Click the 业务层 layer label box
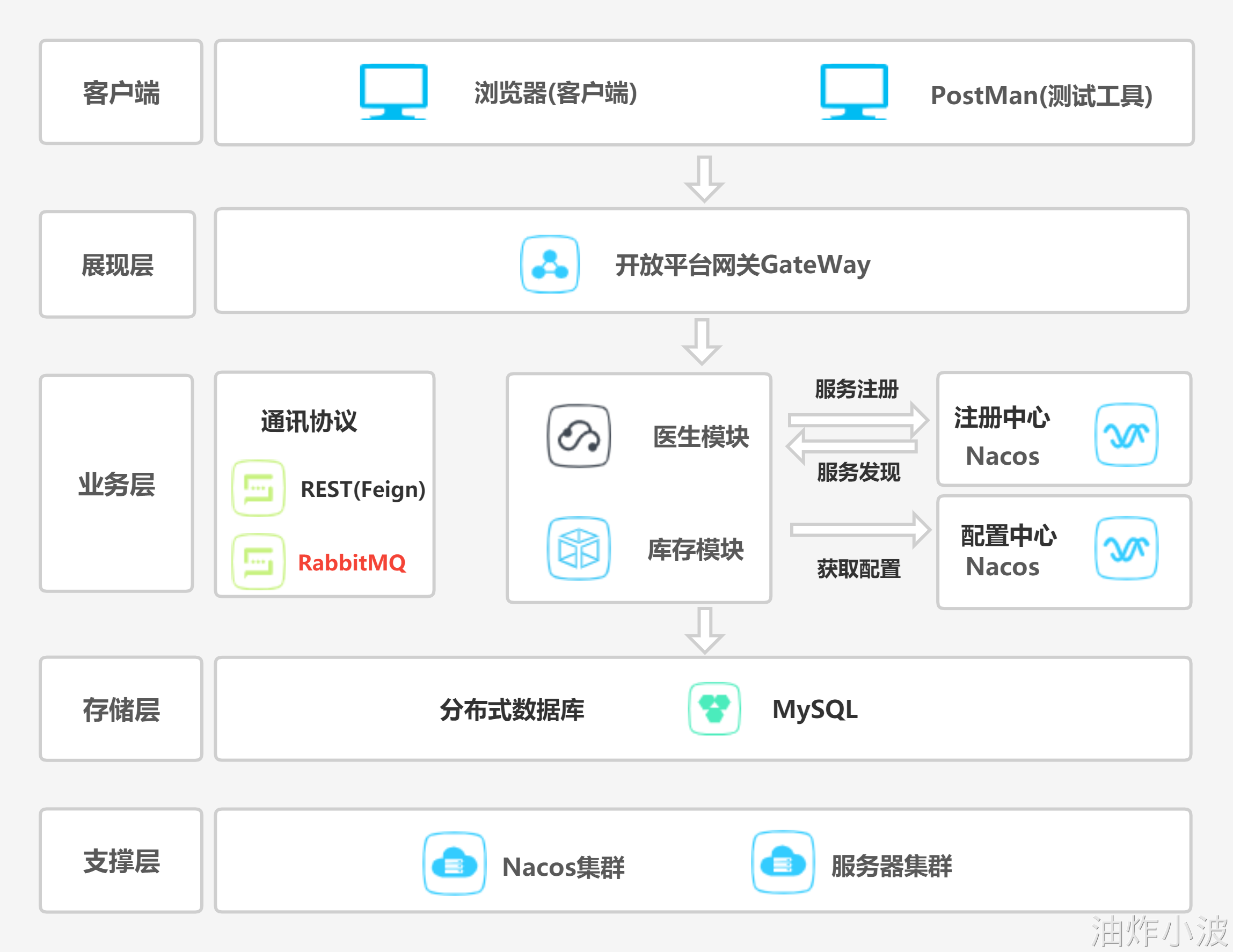 coord(116,484)
